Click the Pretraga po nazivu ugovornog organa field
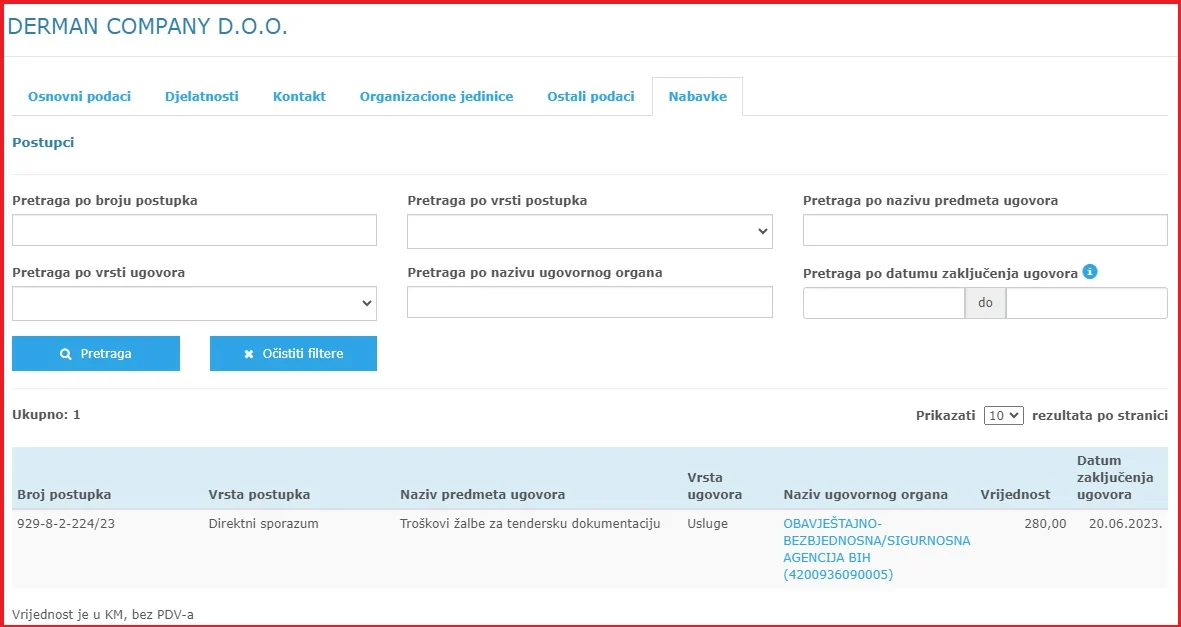This screenshot has height=627, width=1181. (x=590, y=301)
